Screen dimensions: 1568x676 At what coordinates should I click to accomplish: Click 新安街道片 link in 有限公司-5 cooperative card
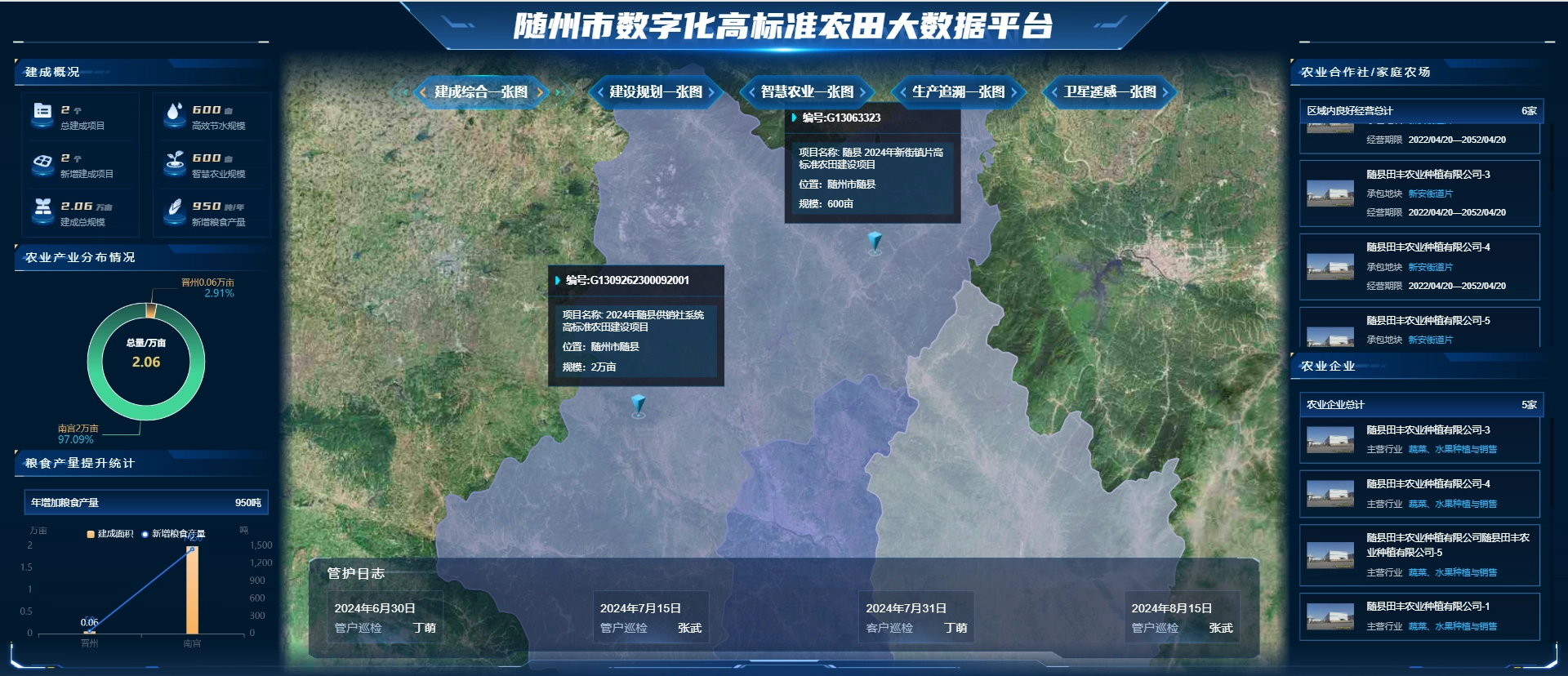point(1430,340)
